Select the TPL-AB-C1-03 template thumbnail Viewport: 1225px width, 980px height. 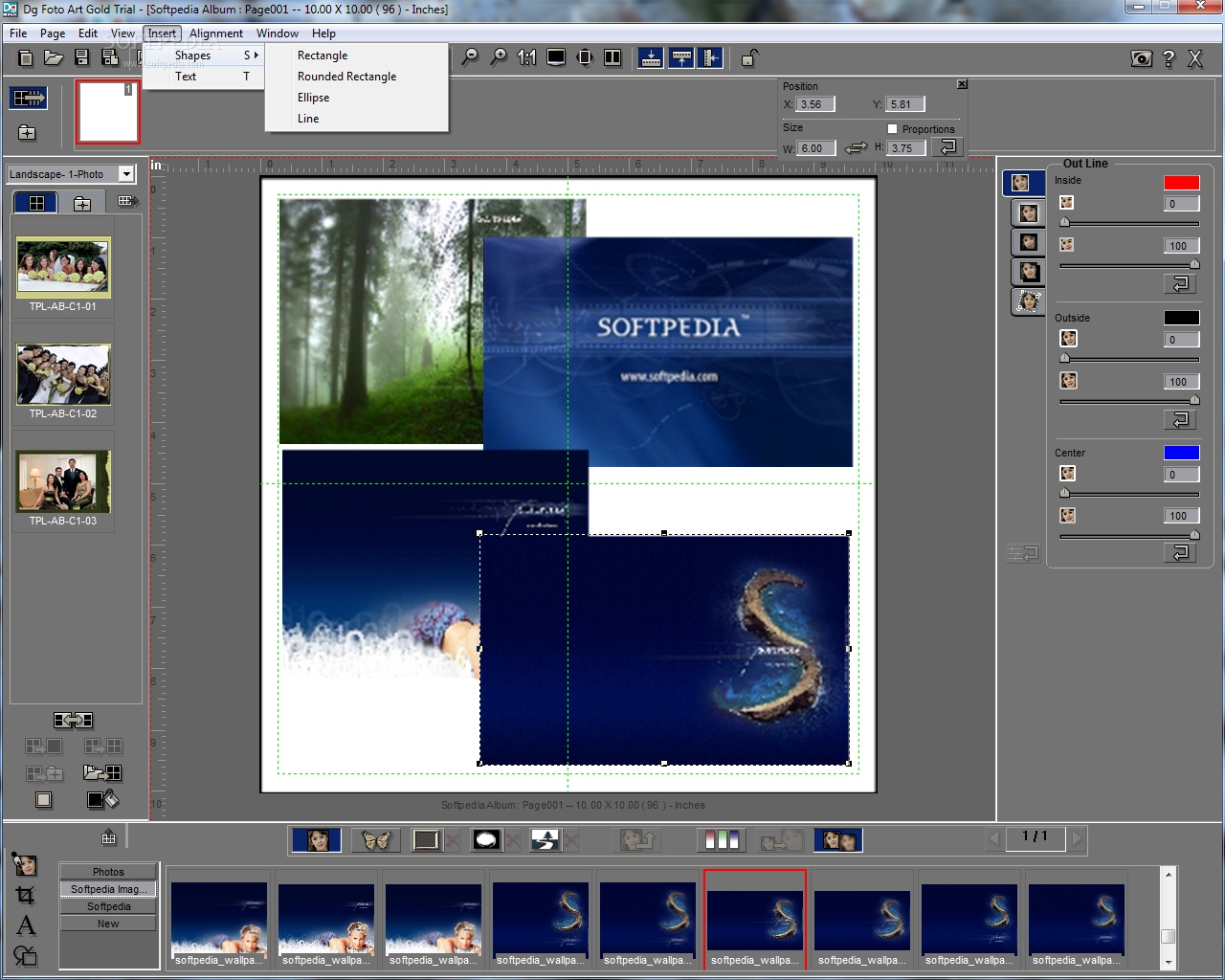63,480
